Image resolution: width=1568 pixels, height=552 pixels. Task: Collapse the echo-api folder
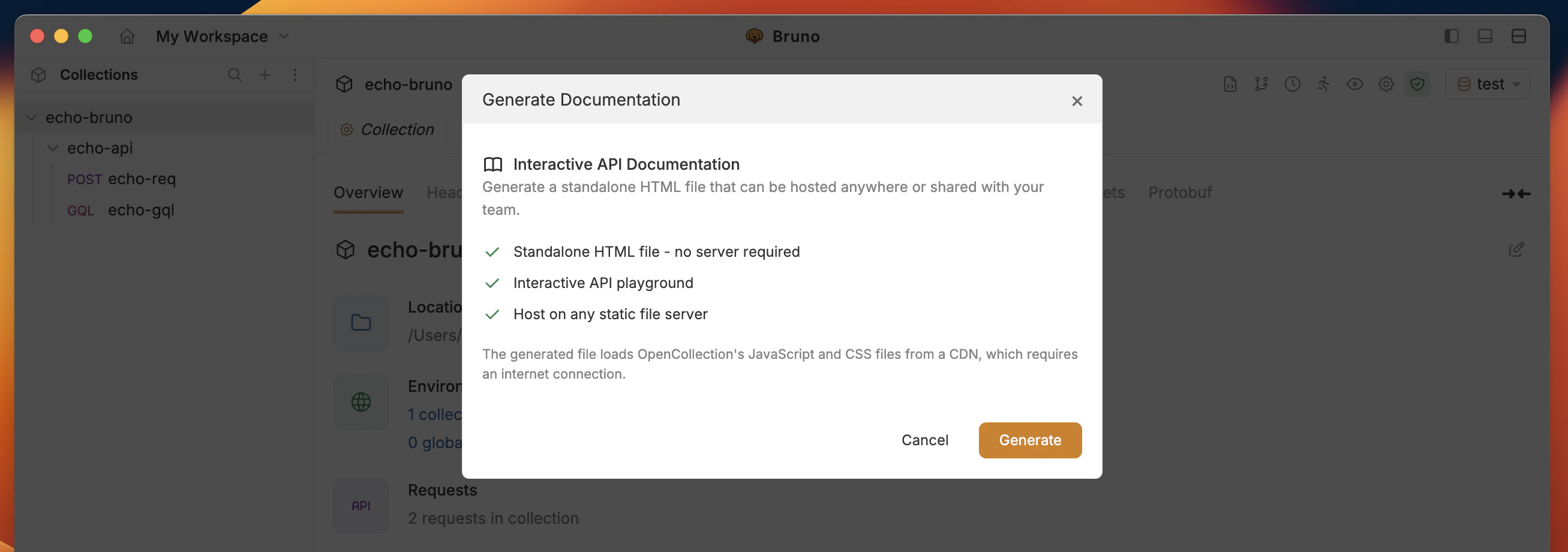52,148
